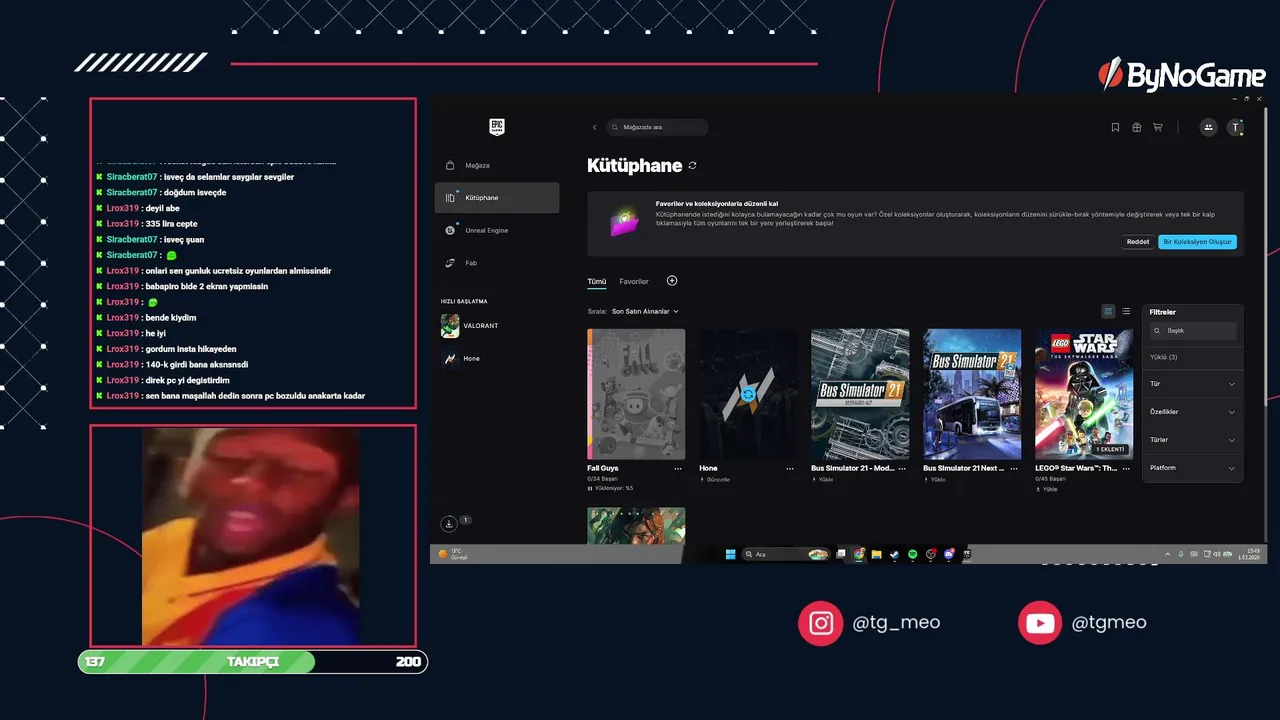
Task: Open Unreal Engine in the sidebar
Action: coord(497,230)
